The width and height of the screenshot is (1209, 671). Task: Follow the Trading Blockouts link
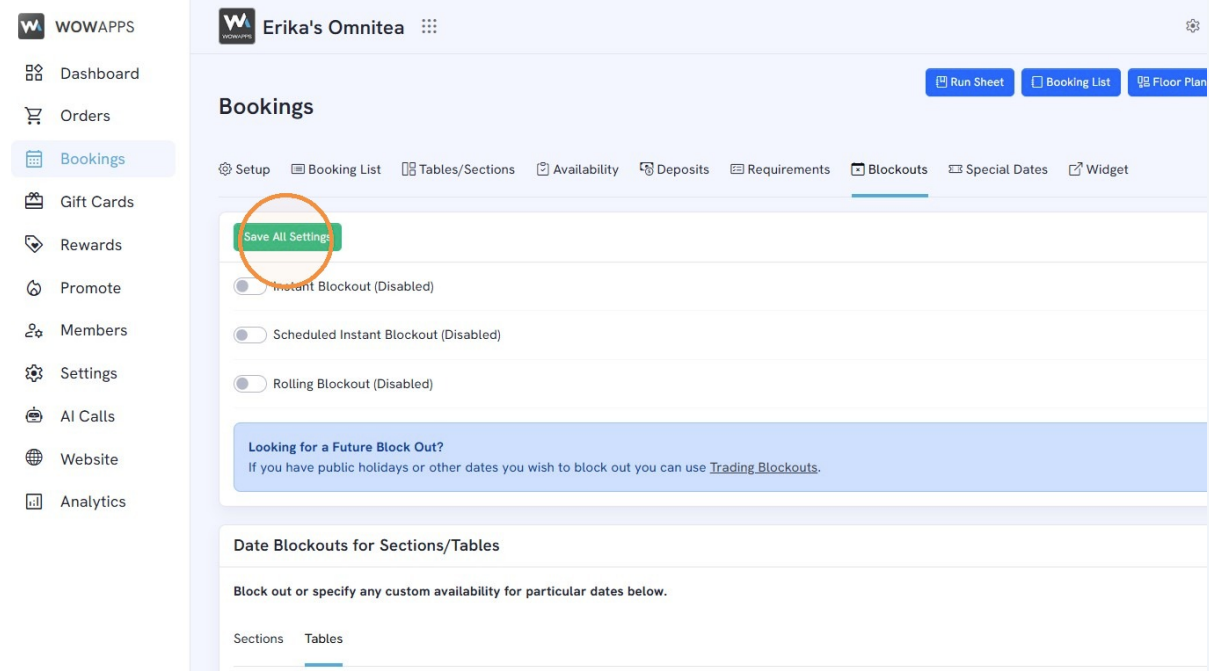coord(764,467)
